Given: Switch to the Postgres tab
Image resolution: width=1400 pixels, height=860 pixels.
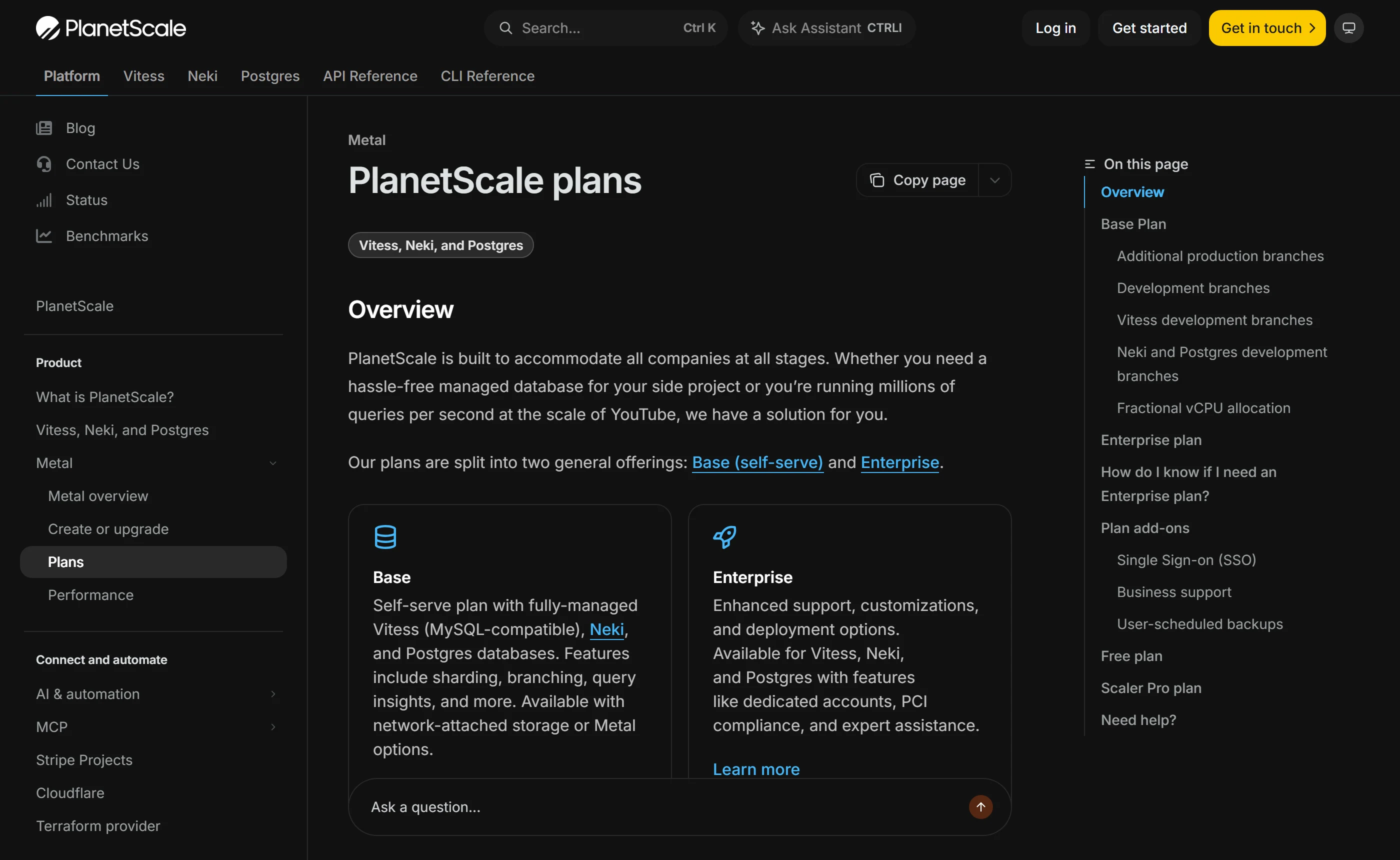Looking at the screenshot, I should coord(270,76).
